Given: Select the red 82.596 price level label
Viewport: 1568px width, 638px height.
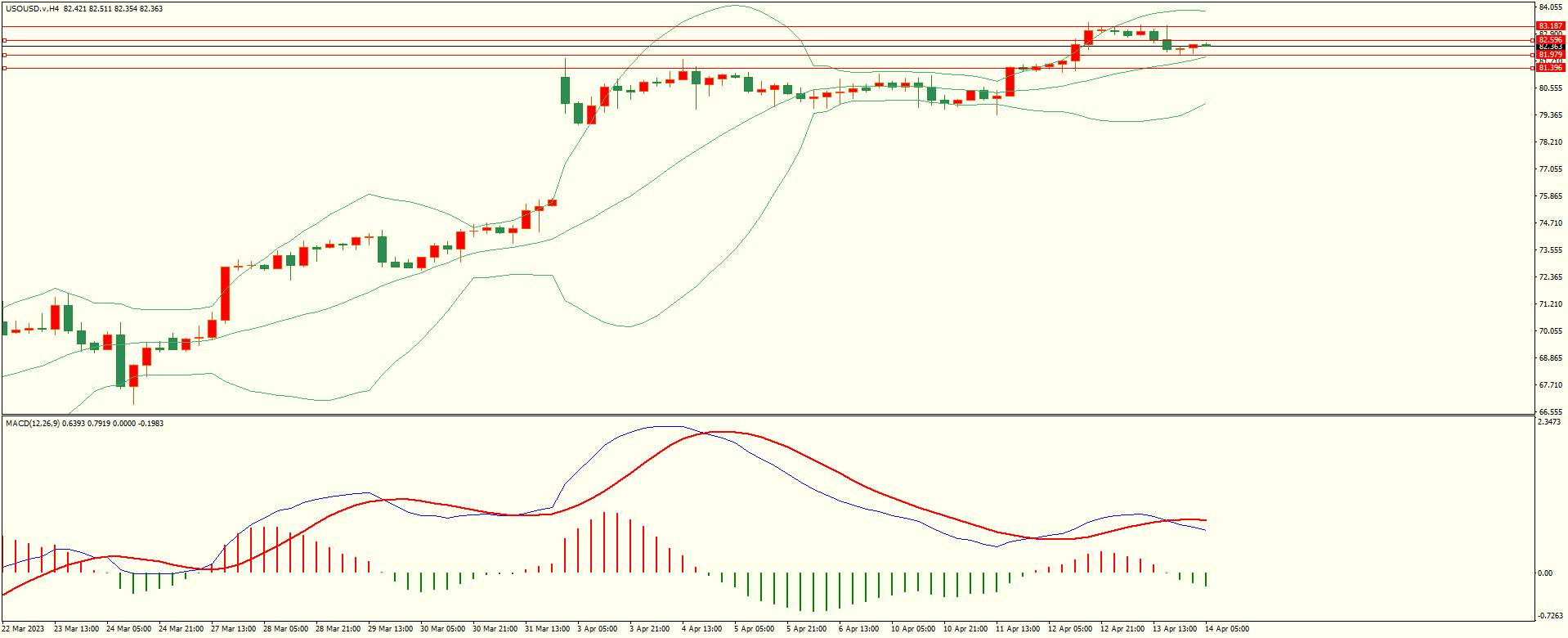Looking at the screenshot, I should click(x=1550, y=40).
